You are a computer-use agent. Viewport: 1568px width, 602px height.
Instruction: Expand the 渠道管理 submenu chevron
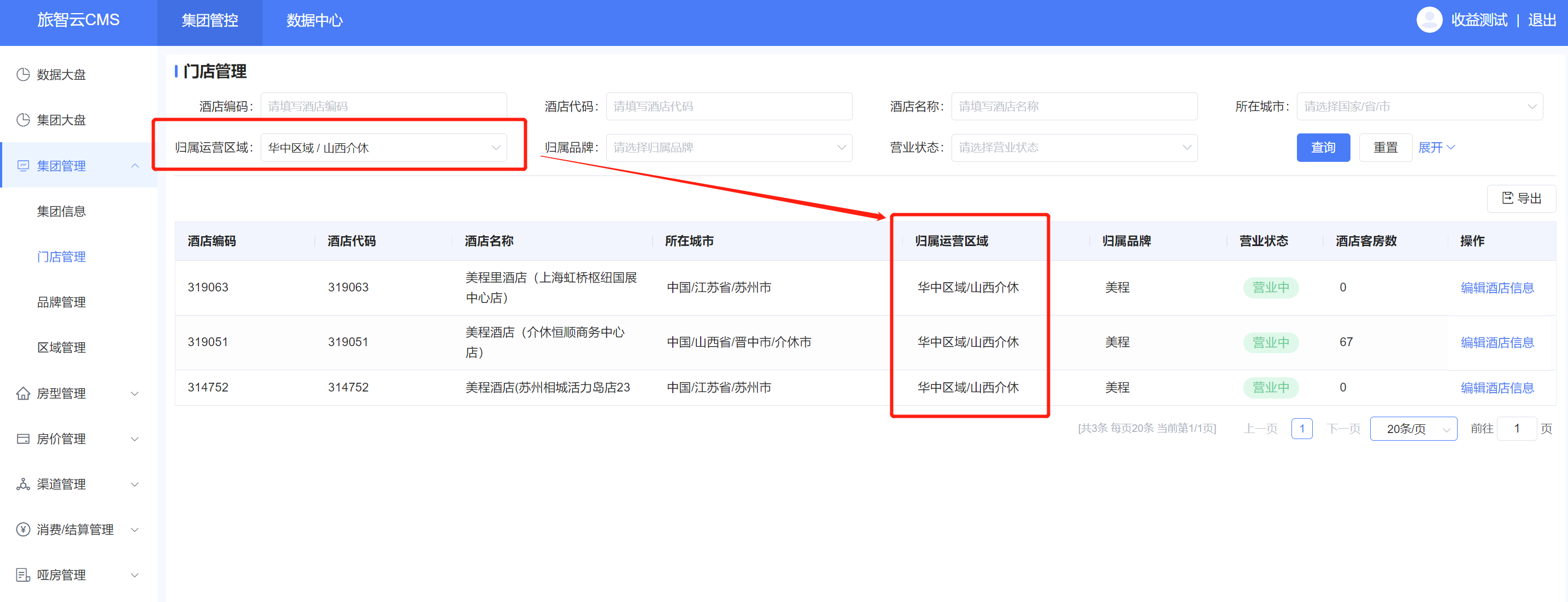click(135, 484)
